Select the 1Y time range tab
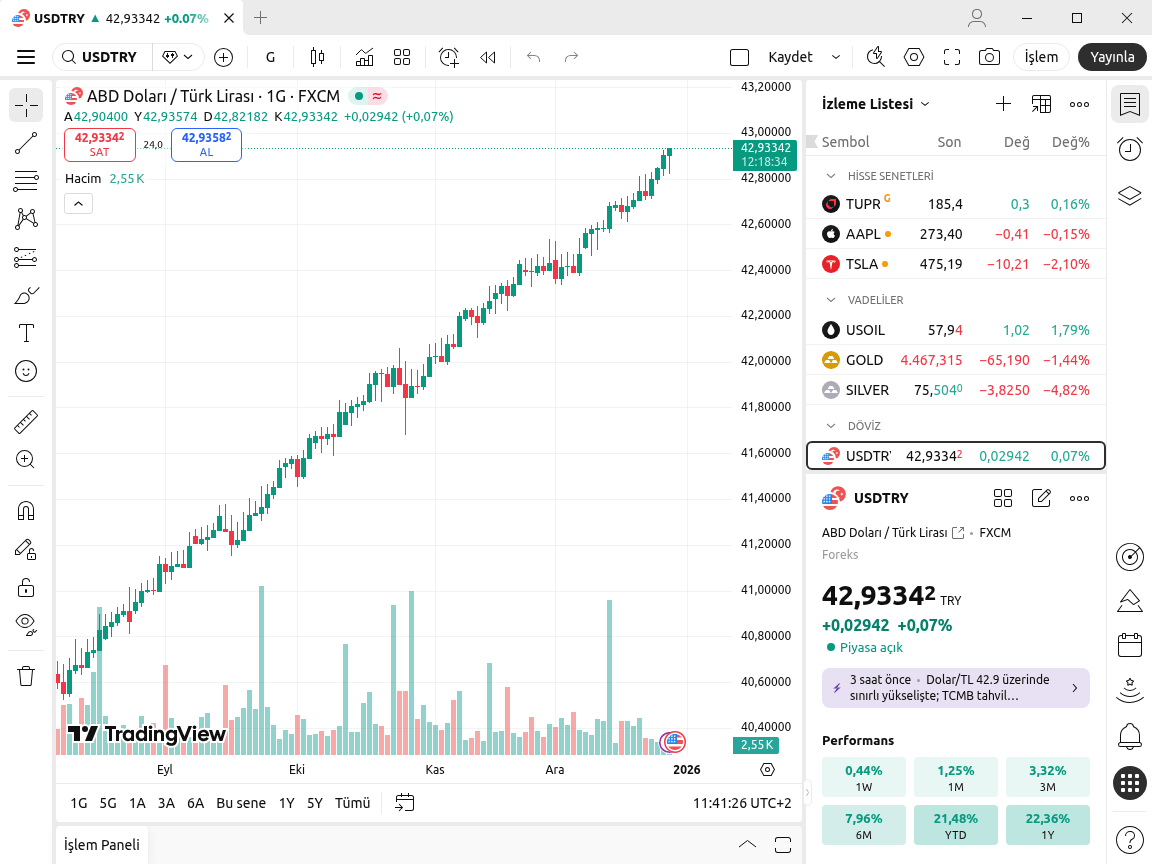The height and width of the screenshot is (864, 1152). (x=286, y=803)
